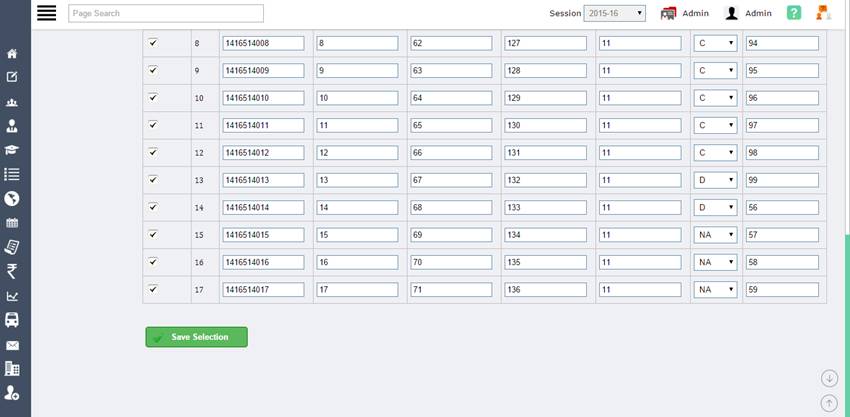This screenshot has height=417, width=850.
Task: Click the green help question mark icon
Action: pos(794,13)
